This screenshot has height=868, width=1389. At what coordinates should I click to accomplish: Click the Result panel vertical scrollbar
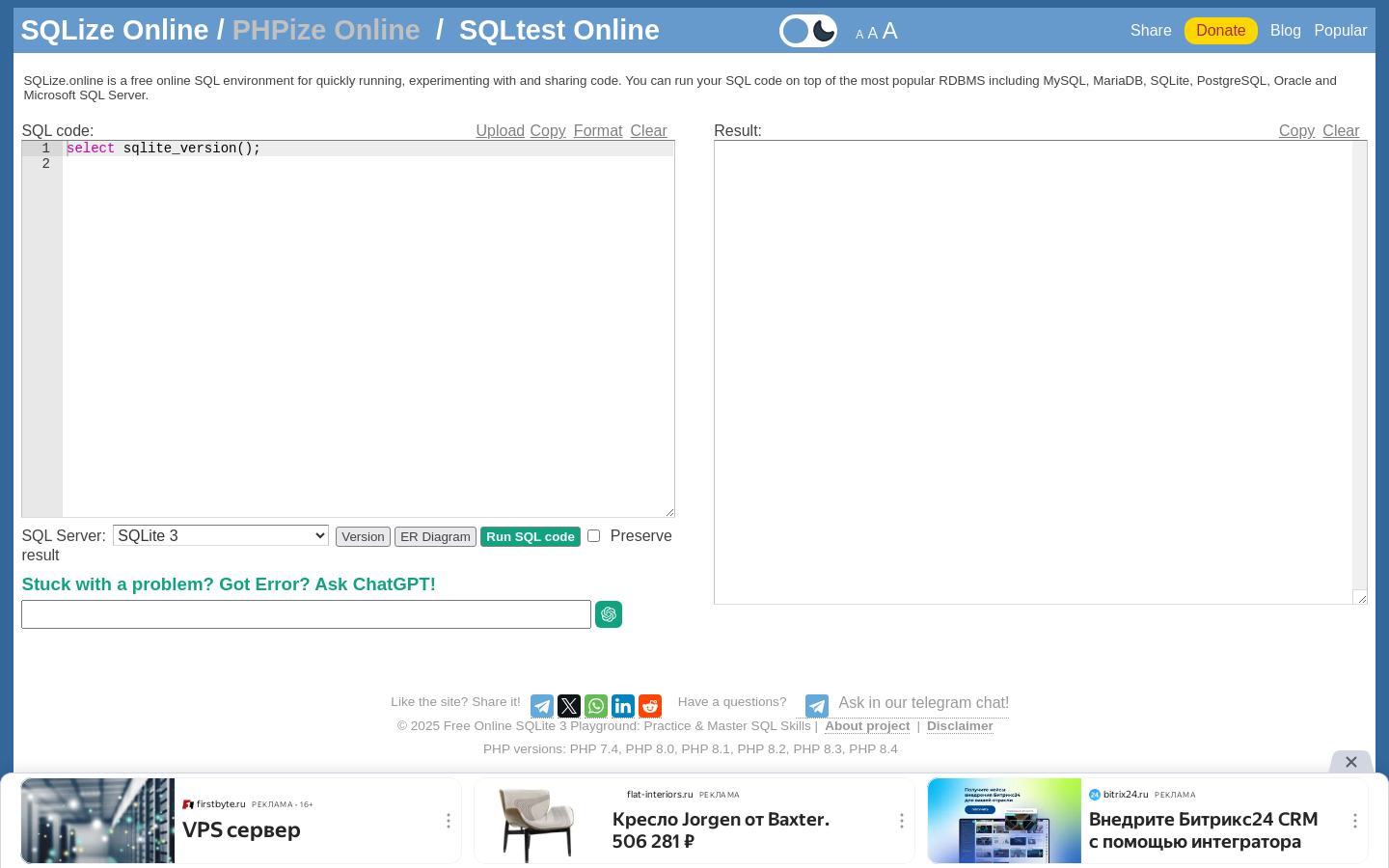pyautogui.click(x=1359, y=366)
